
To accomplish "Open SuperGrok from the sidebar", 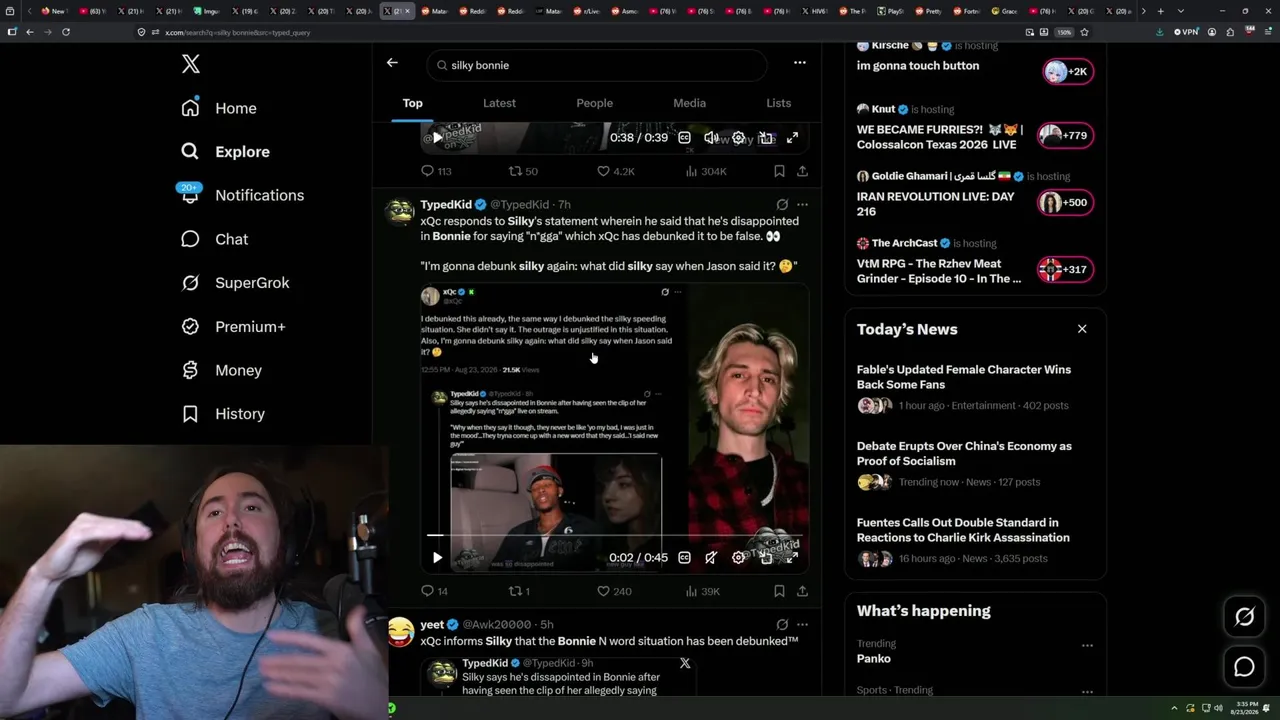I will click(235, 283).
